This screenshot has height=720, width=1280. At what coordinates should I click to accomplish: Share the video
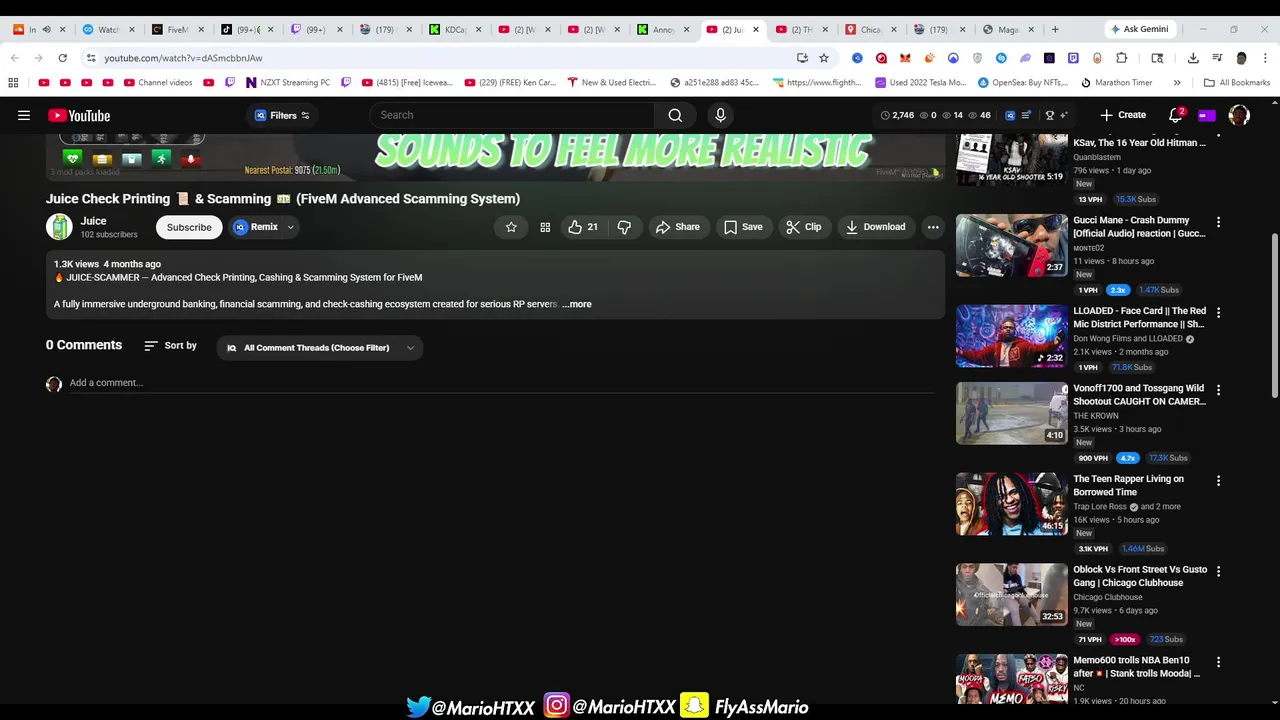[678, 227]
